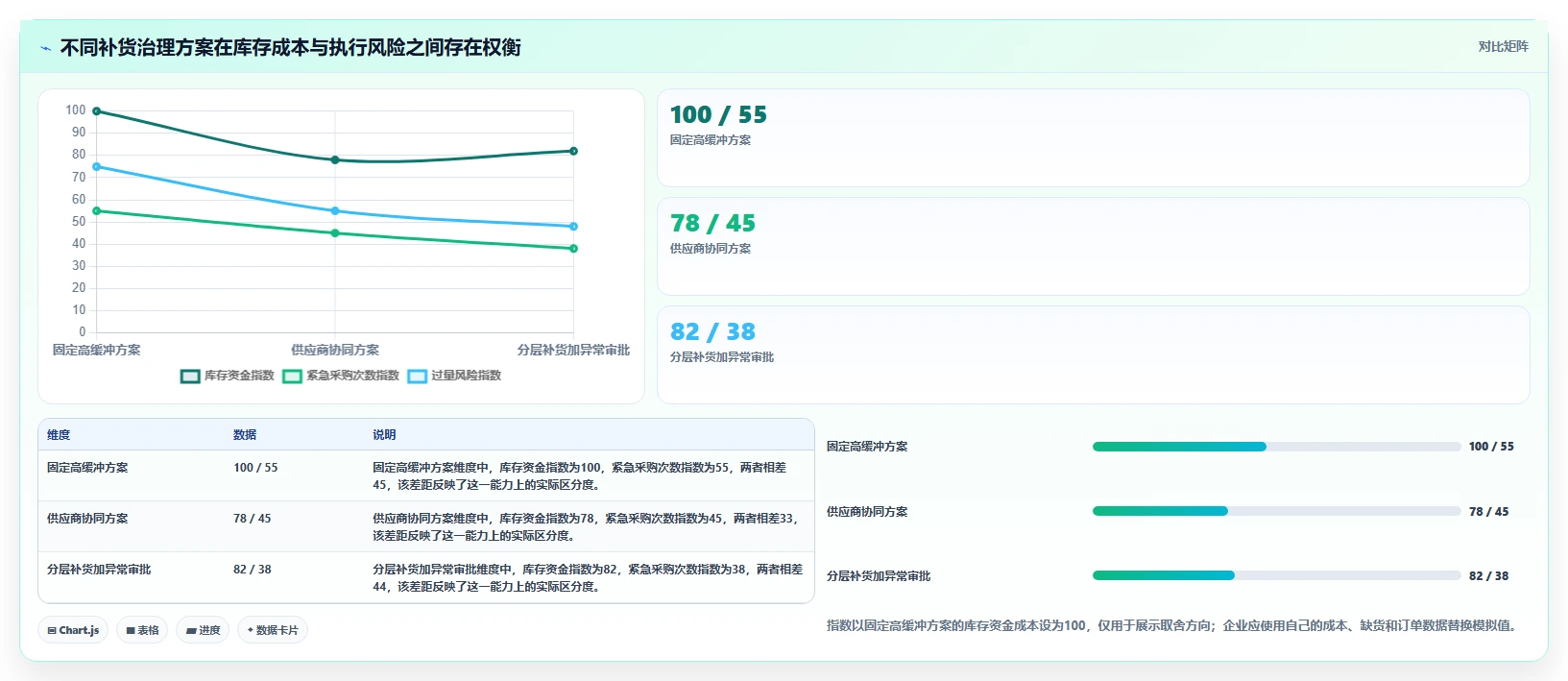Image resolution: width=1568 pixels, height=681 pixels.
Task: Click the Chart.js tag chip
Action: (x=73, y=630)
